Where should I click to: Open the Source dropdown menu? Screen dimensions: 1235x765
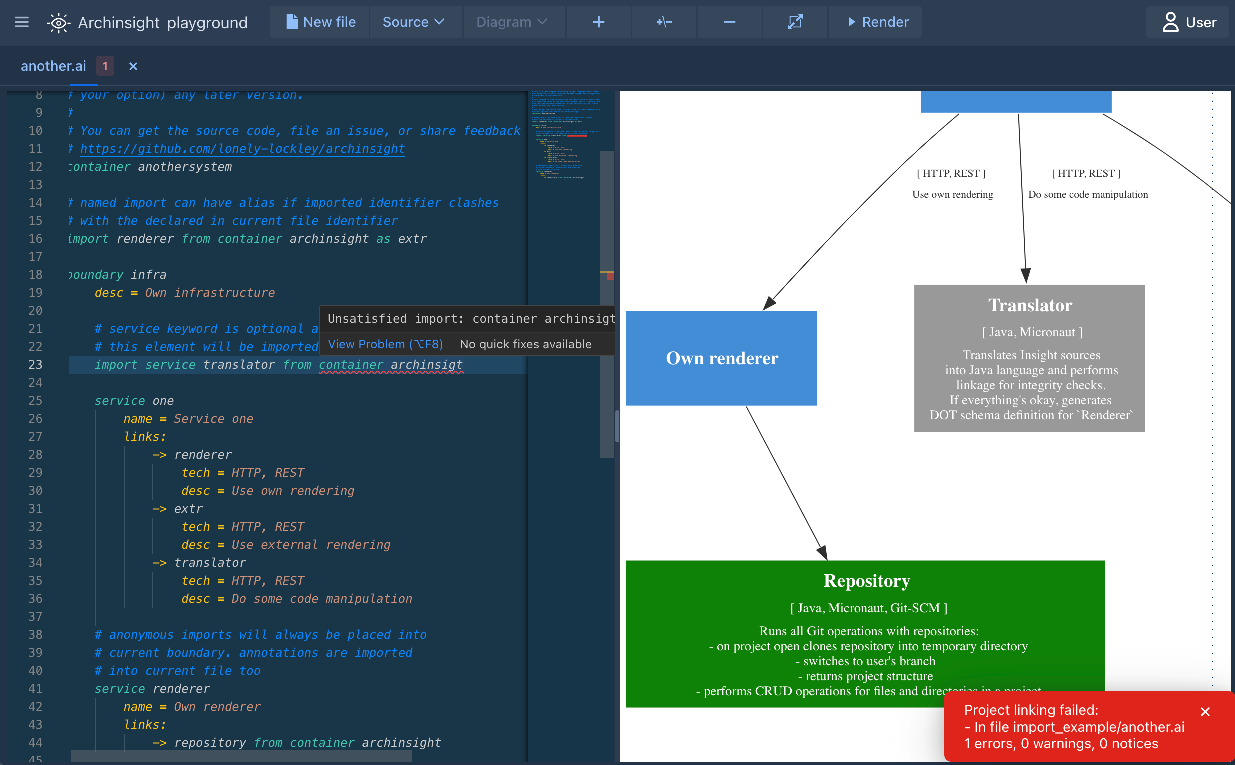pyautogui.click(x=414, y=22)
